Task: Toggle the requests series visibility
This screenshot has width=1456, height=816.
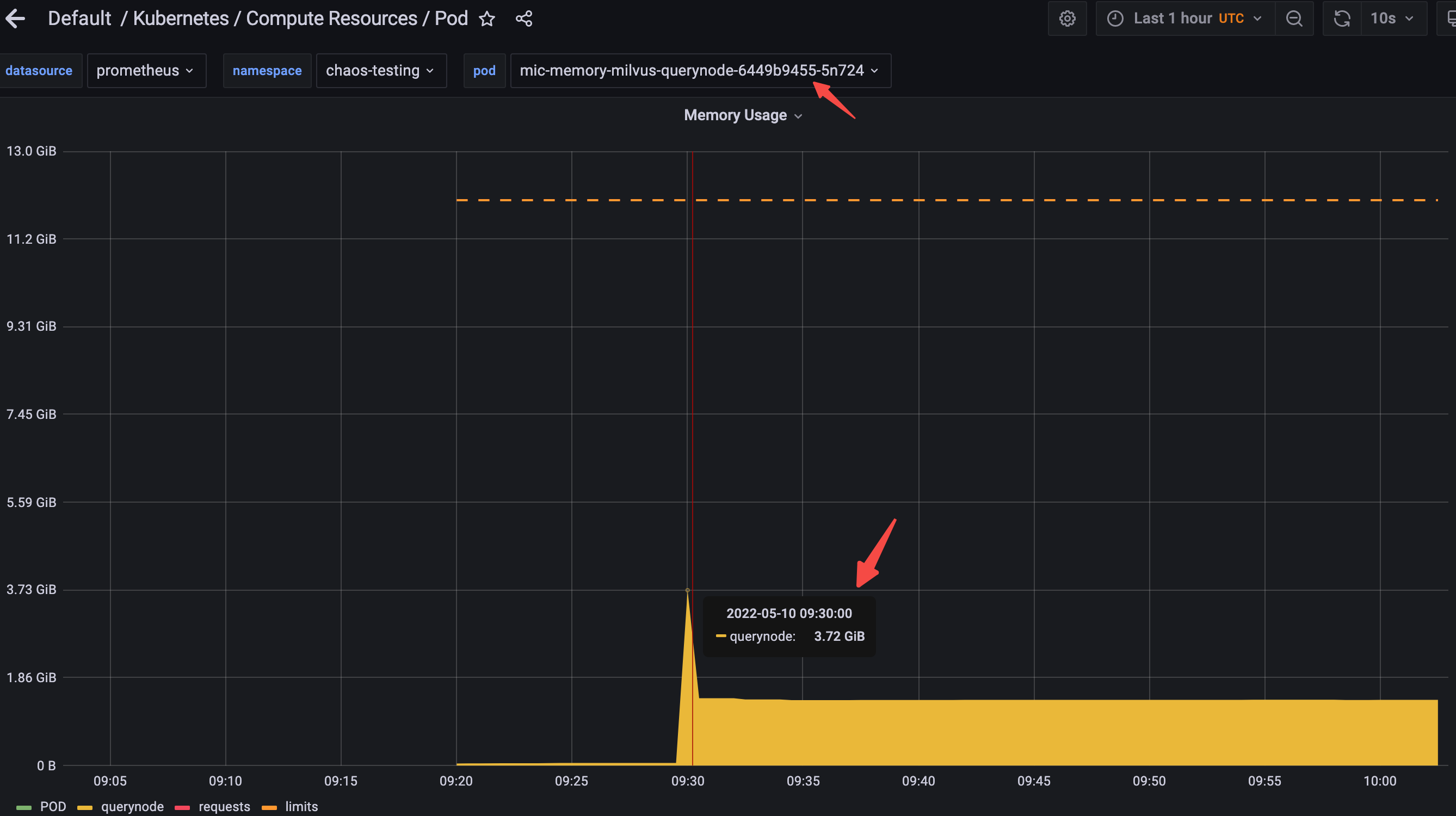Action: click(224, 806)
